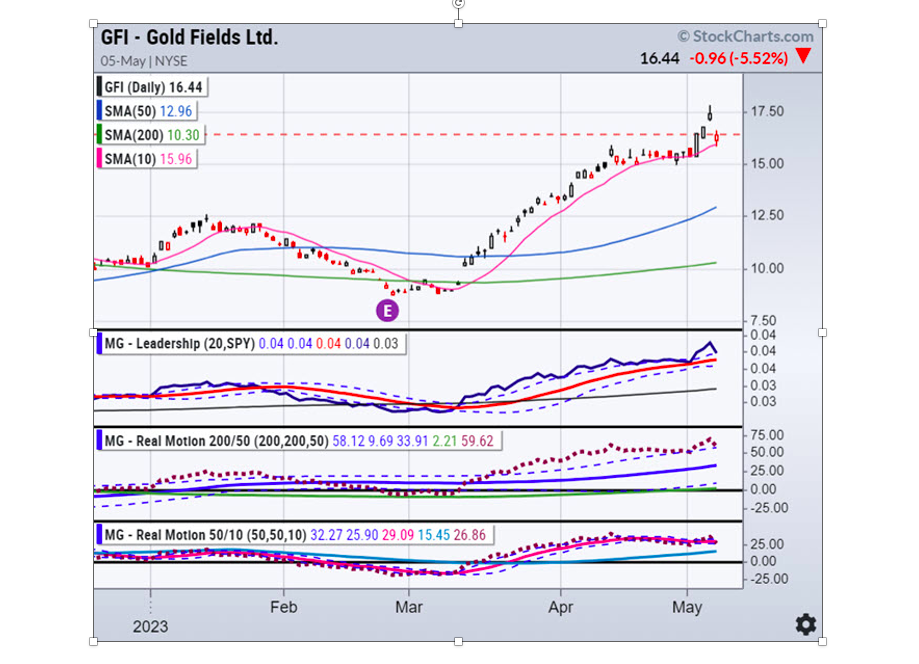Select the right-middle image resize handle
Viewport: 919px width, 664px height.
coord(822,332)
